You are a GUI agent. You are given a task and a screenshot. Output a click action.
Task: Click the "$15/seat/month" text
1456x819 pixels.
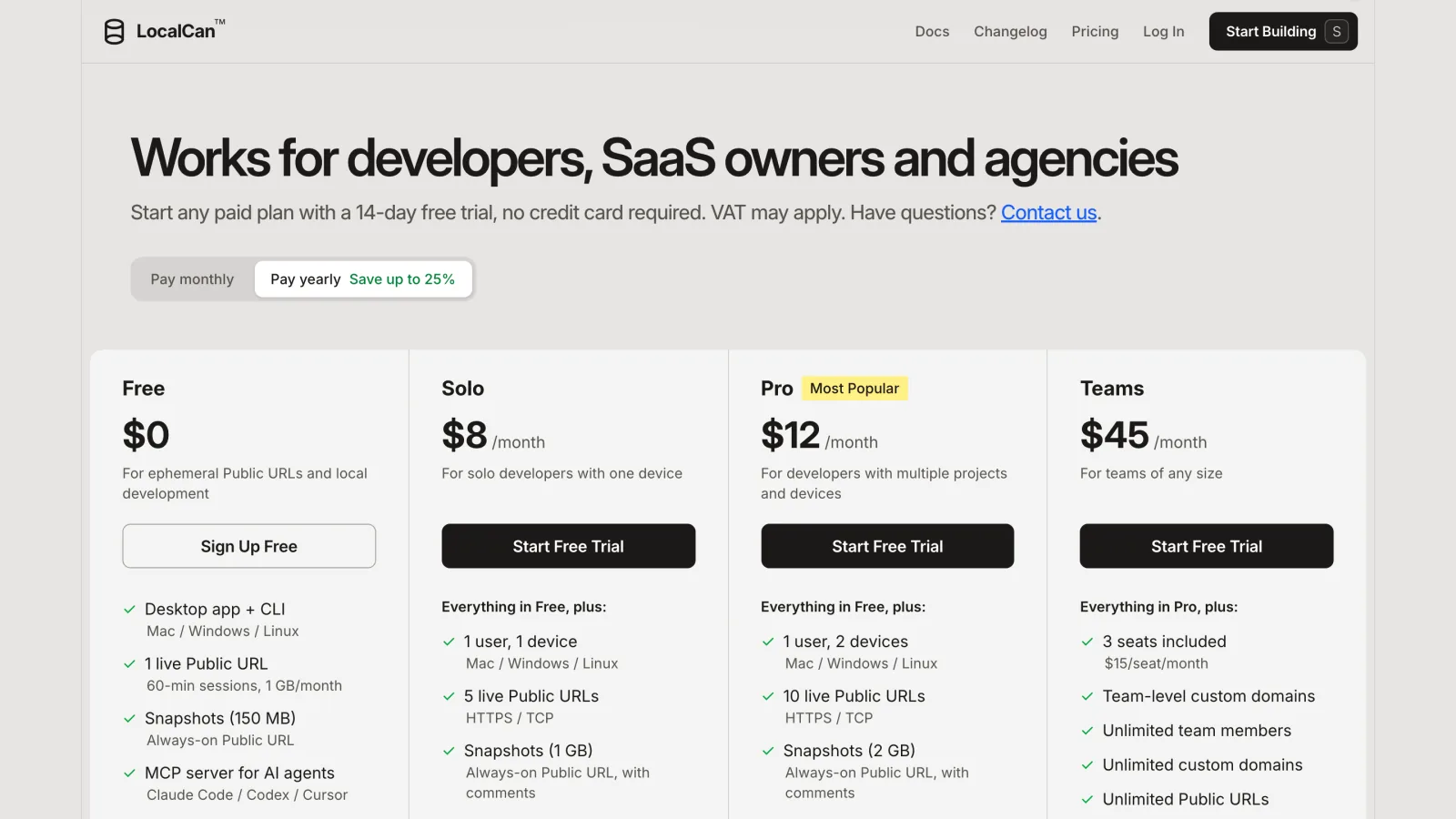click(x=1157, y=664)
